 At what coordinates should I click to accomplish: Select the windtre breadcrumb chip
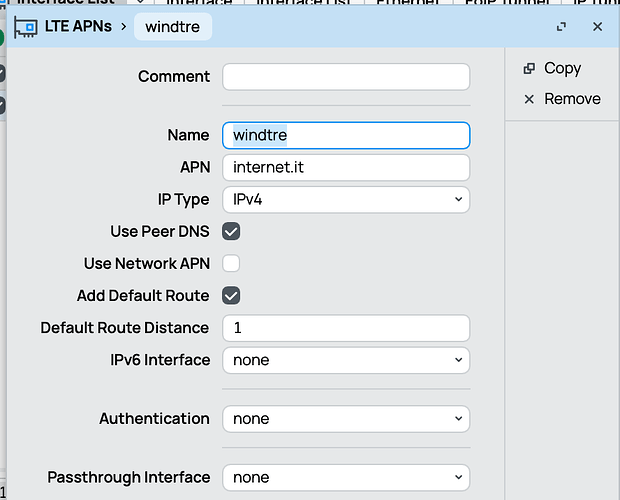coord(173,27)
